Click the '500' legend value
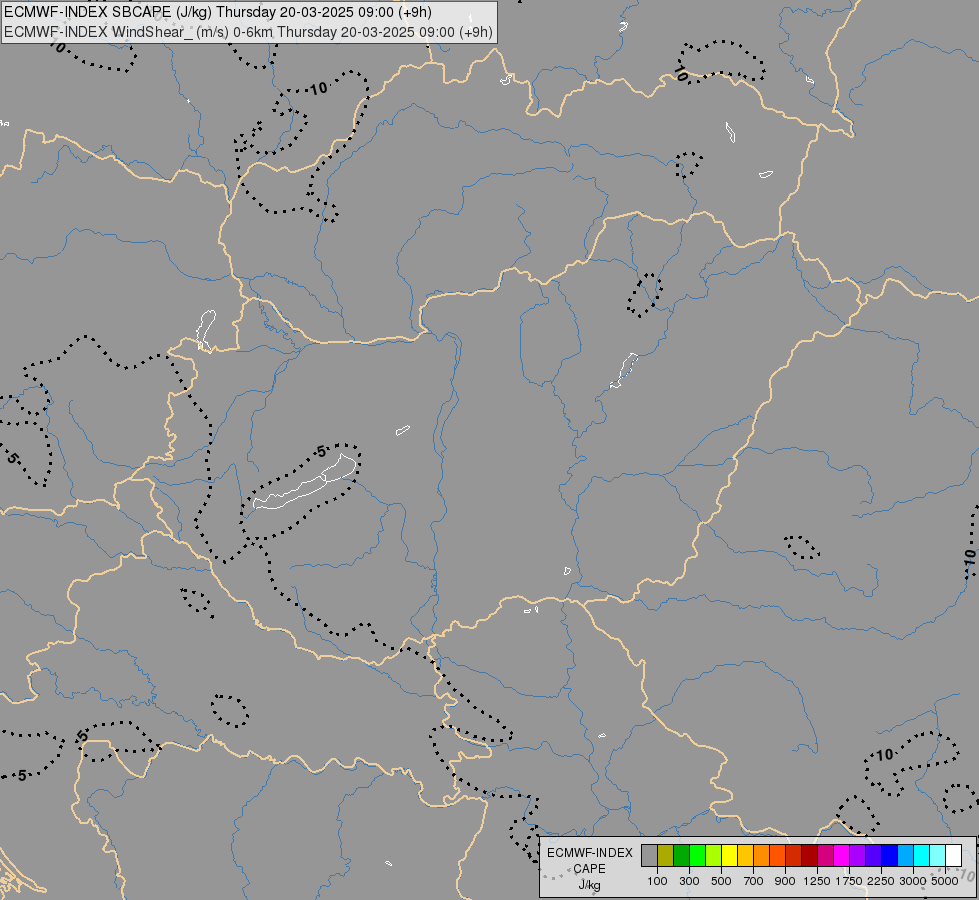Viewport: 979px width, 900px height. [721, 881]
